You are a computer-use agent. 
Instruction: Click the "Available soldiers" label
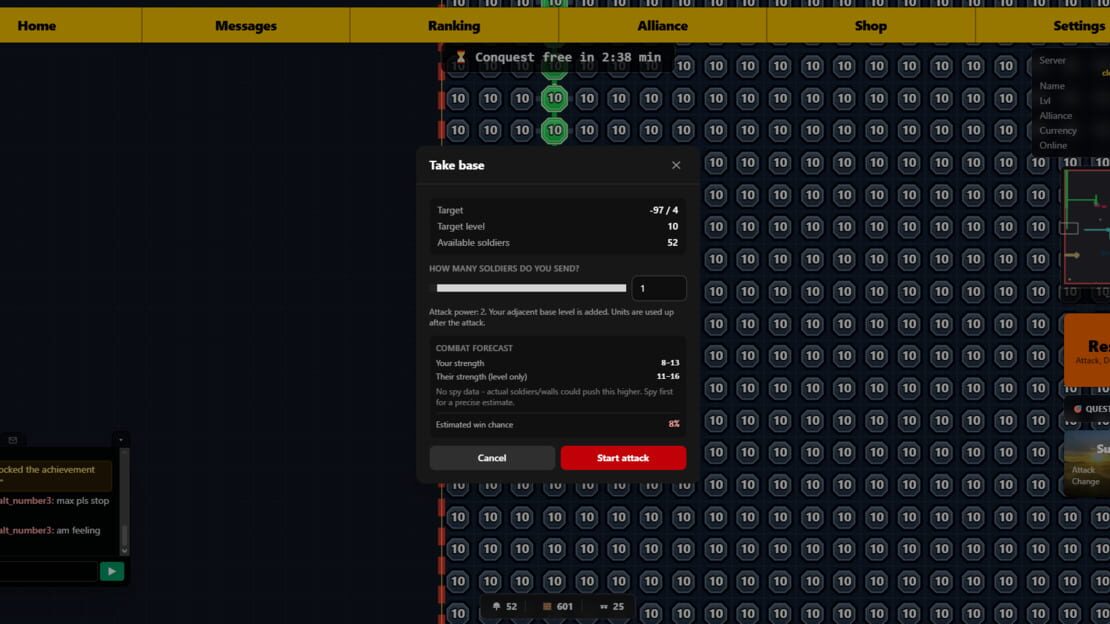473,243
